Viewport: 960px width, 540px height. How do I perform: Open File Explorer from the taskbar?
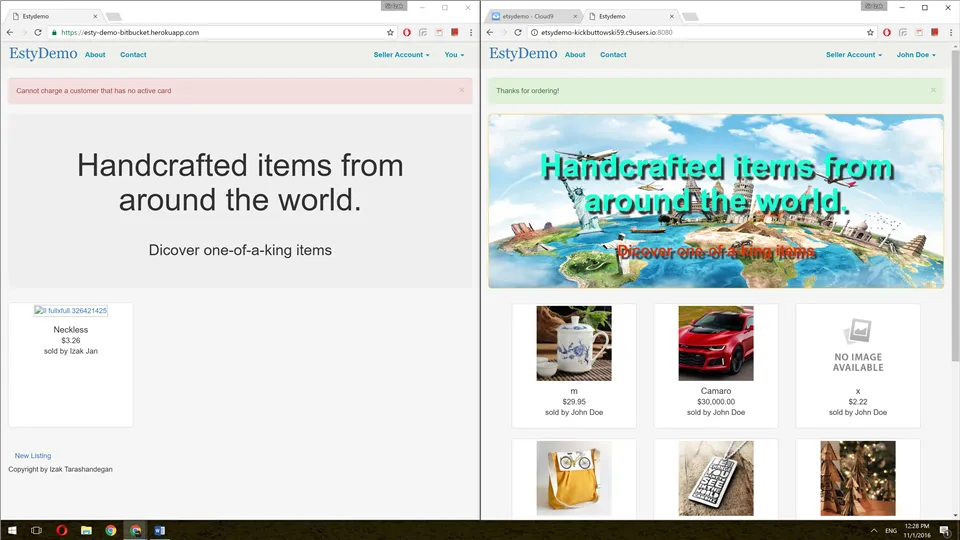point(86,530)
